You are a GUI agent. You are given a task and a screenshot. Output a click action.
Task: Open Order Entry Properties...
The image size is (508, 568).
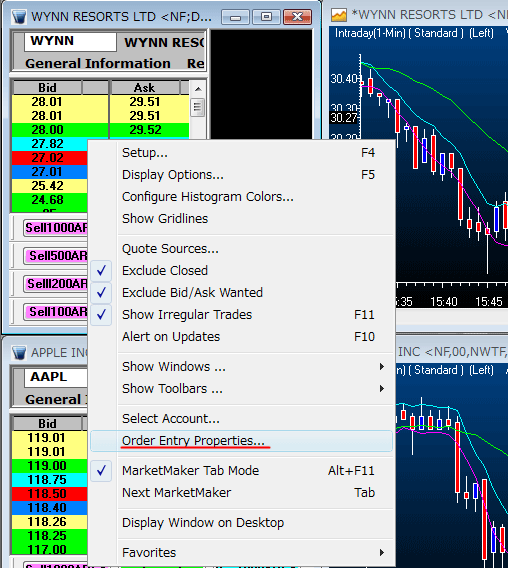[241, 441]
